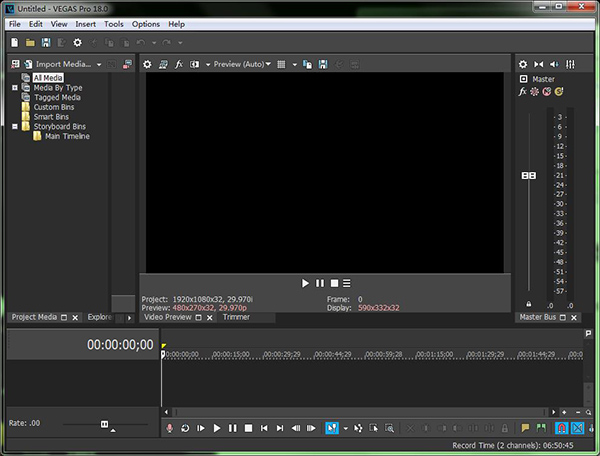Screen dimensions: 600x456
Task: Expand the Media By Type tree node
Action: (15, 88)
